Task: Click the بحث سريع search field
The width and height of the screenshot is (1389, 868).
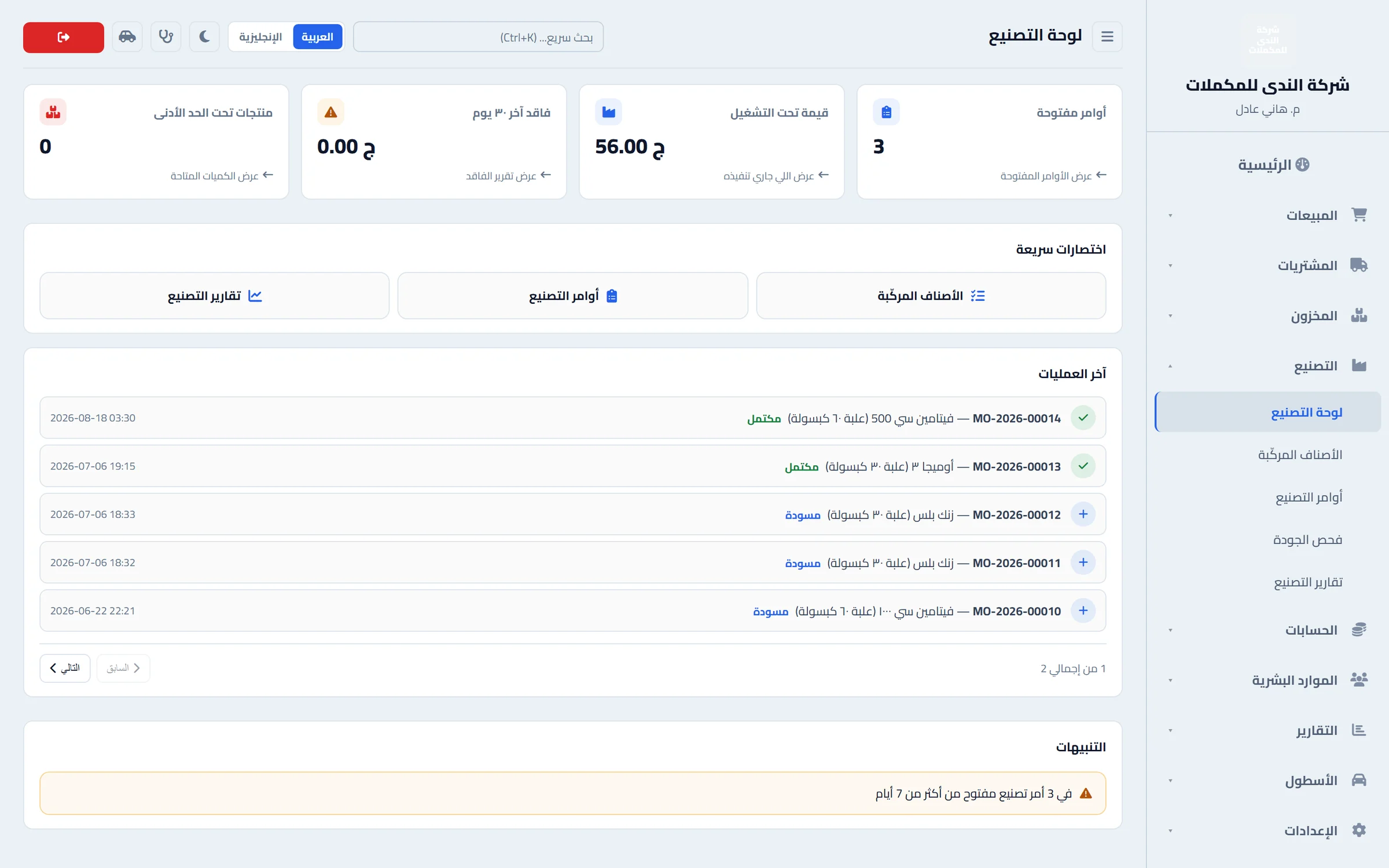Action: point(478,37)
